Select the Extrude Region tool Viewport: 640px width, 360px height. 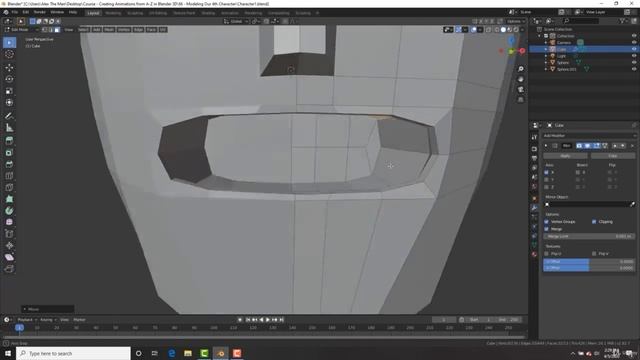9,141
